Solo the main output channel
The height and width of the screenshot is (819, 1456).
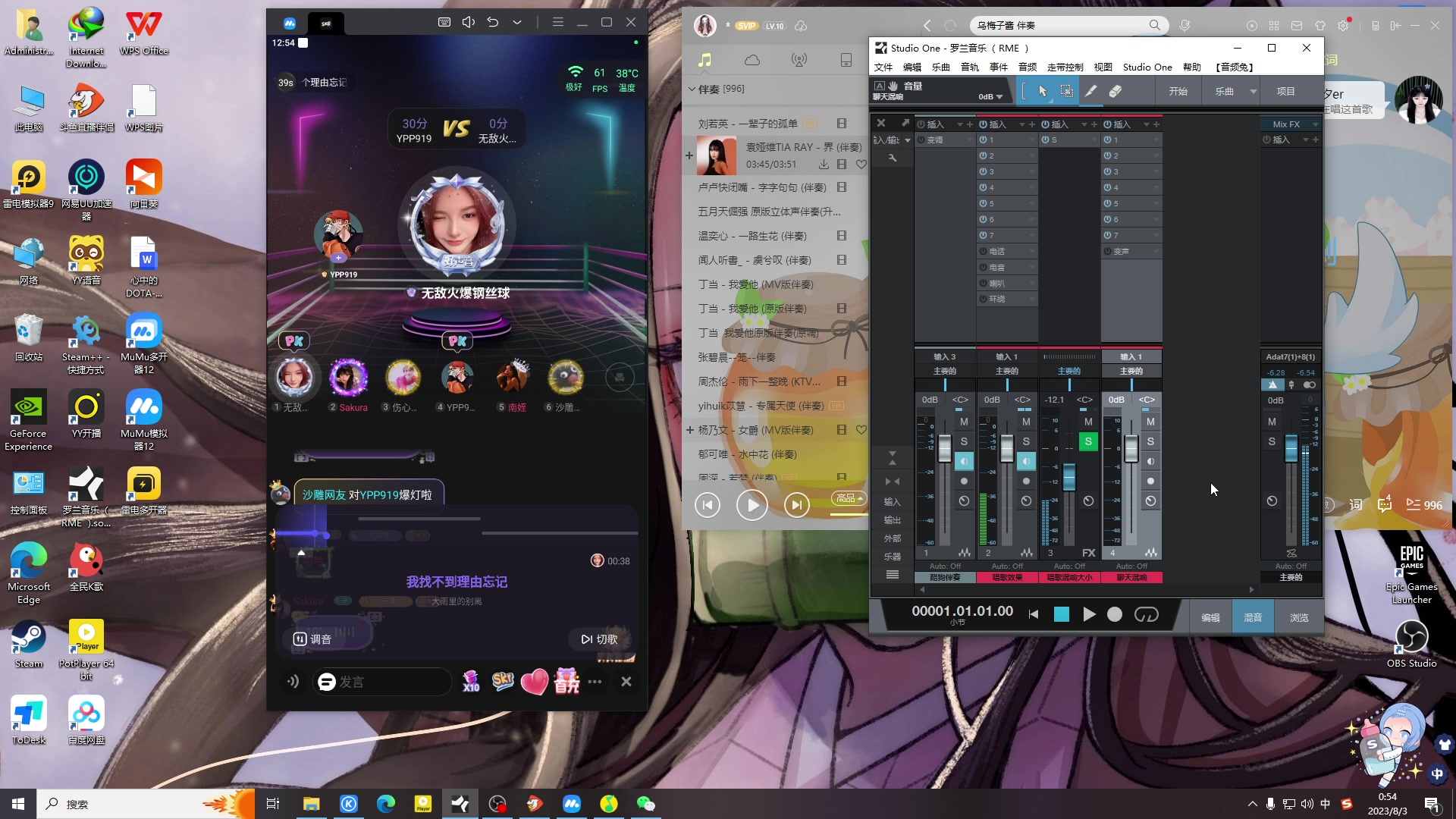[1272, 441]
